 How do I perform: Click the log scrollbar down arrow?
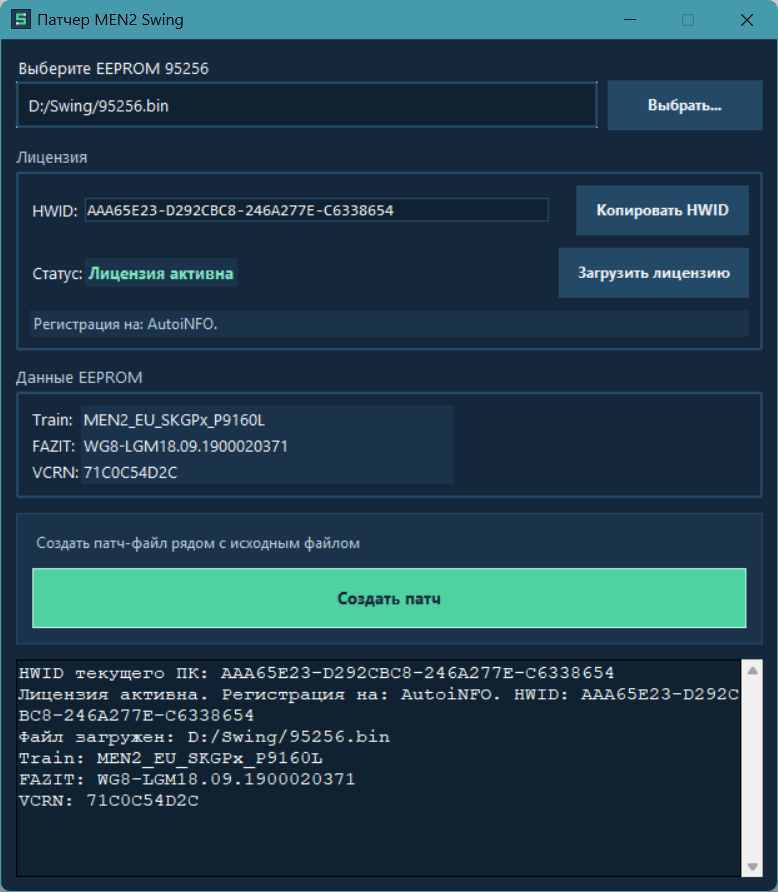(x=752, y=866)
